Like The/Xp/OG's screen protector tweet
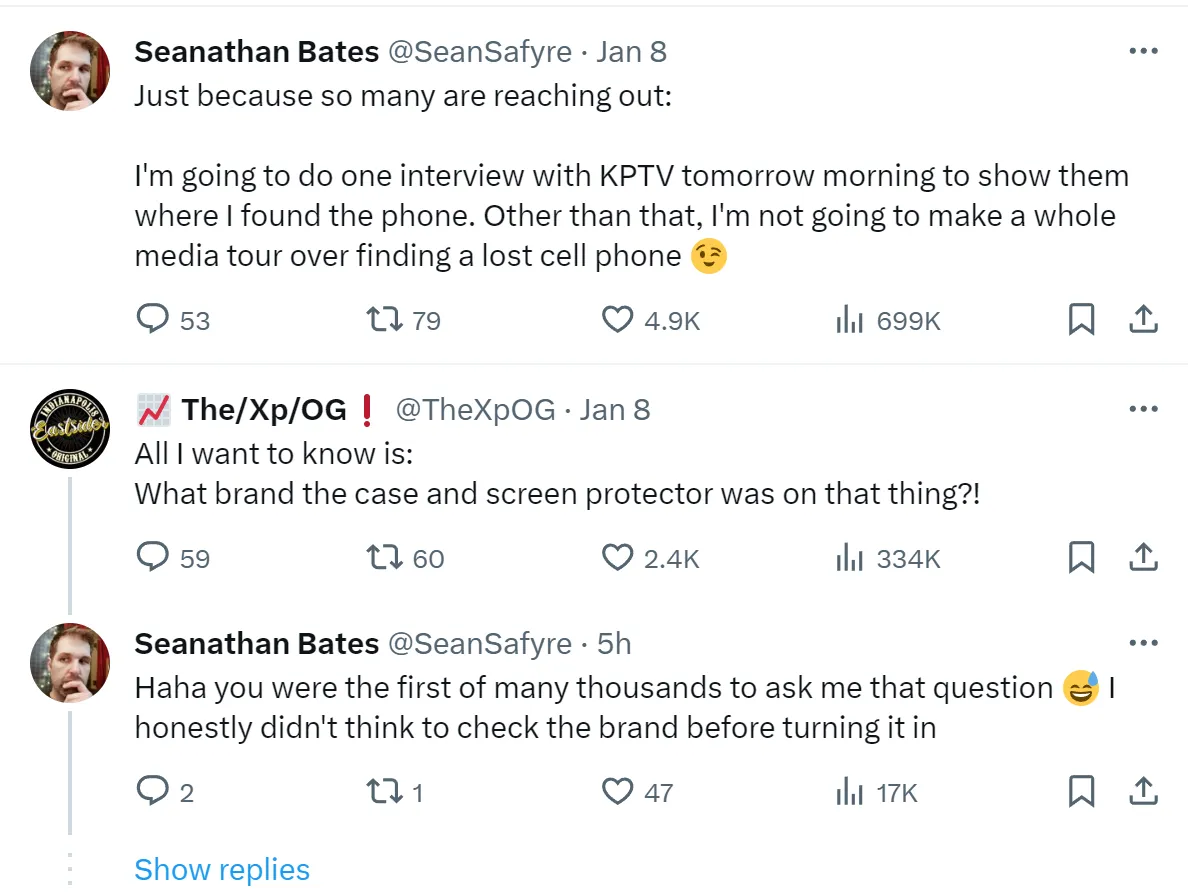Screen dimensions: 1188x896 618,558
